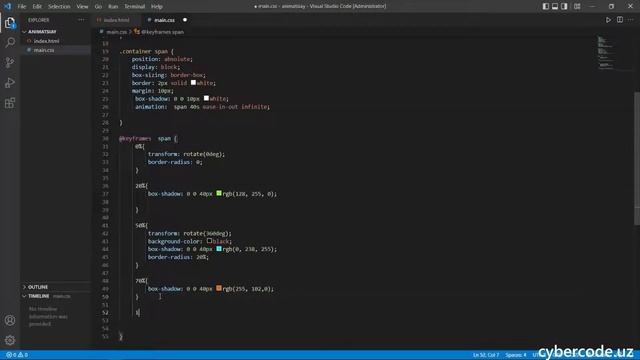The image size is (640, 360).
Task: Click 'position: absolute;' line
Action: pos(162,59)
